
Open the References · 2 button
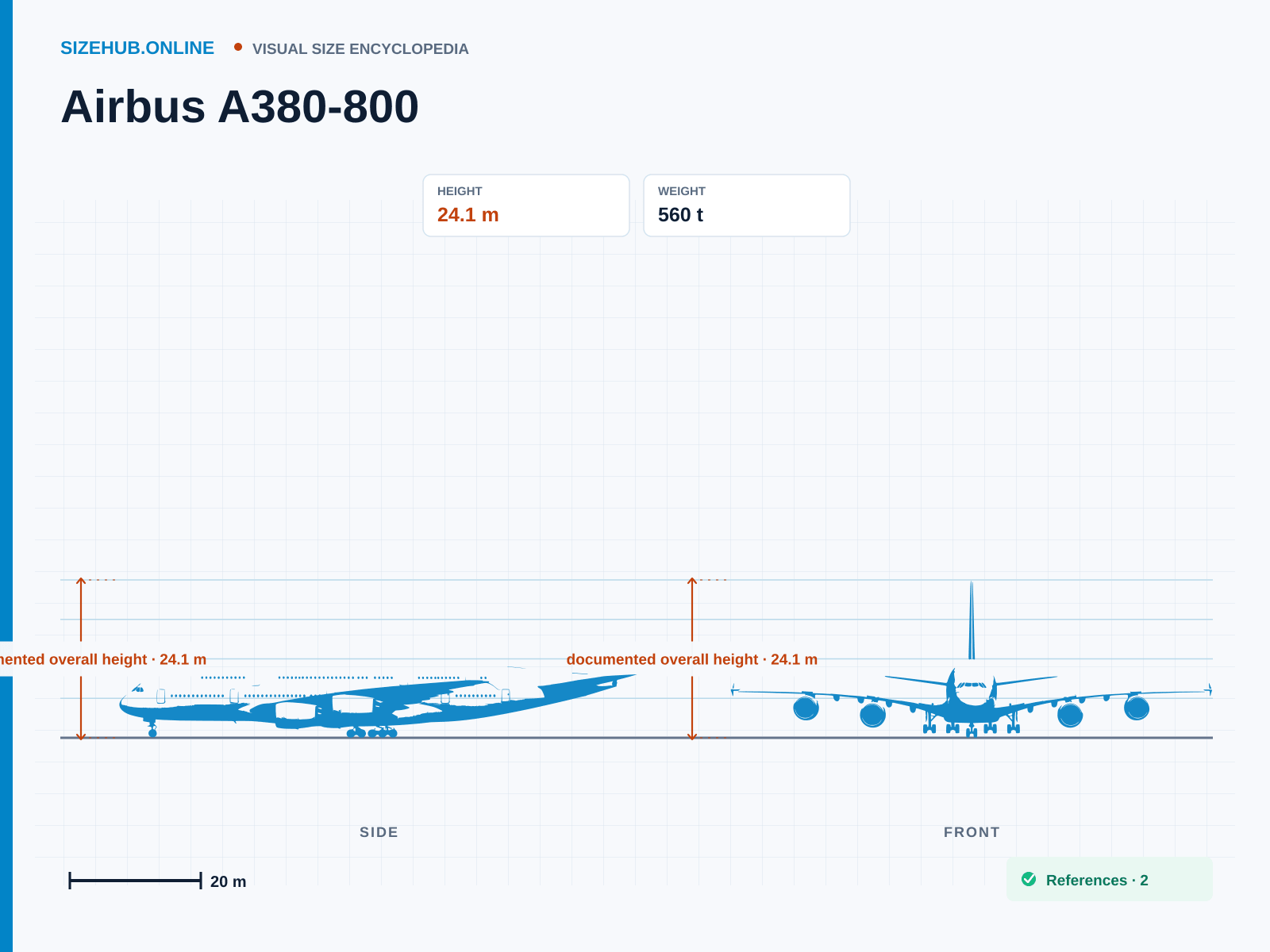pos(1110,880)
